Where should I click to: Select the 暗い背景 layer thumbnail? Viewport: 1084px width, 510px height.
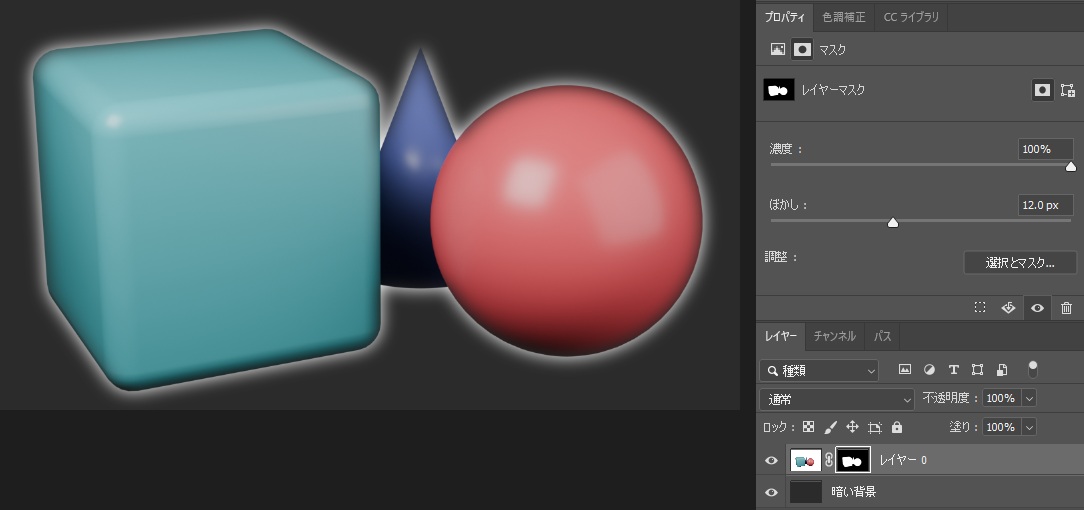805,492
